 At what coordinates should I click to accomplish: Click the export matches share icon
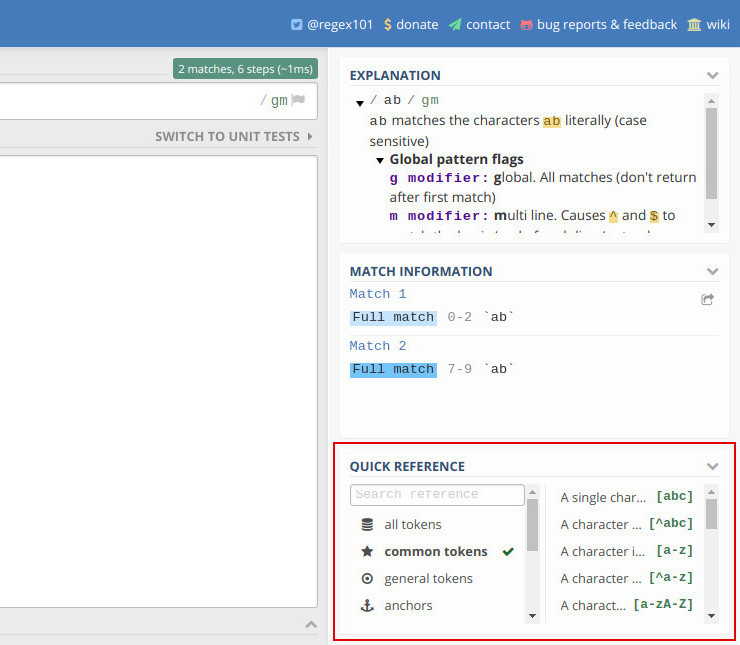(x=708, y=299)
